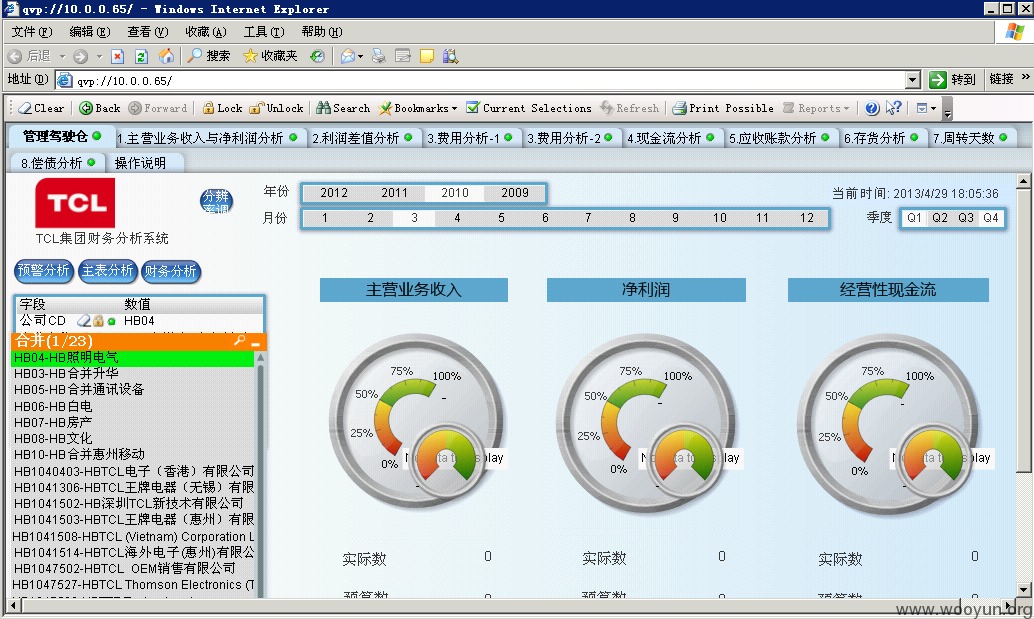This screenshot has height=619, width=1034.
Task: Click the Print Possible printer button
Action: coord(723,108)
